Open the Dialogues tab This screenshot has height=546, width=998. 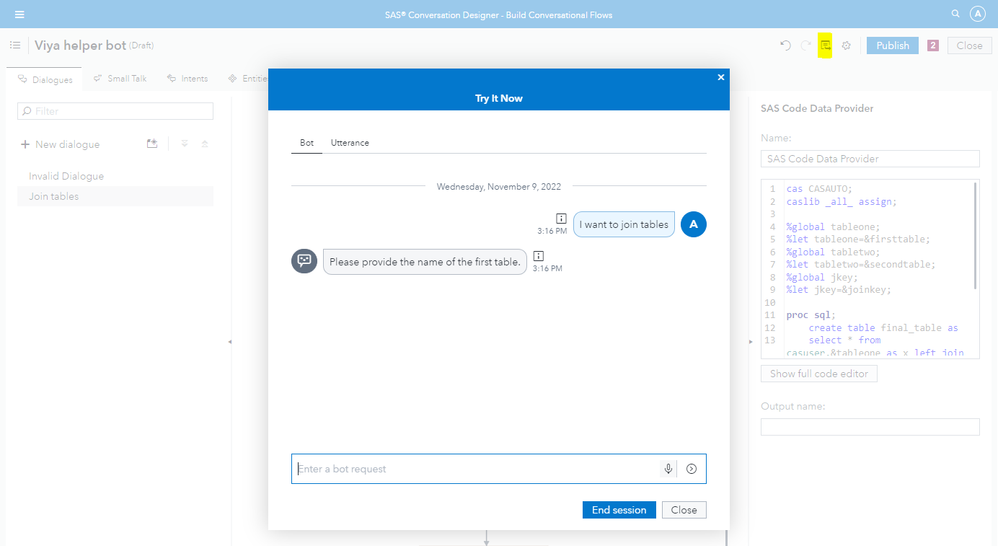coord(45,79)
